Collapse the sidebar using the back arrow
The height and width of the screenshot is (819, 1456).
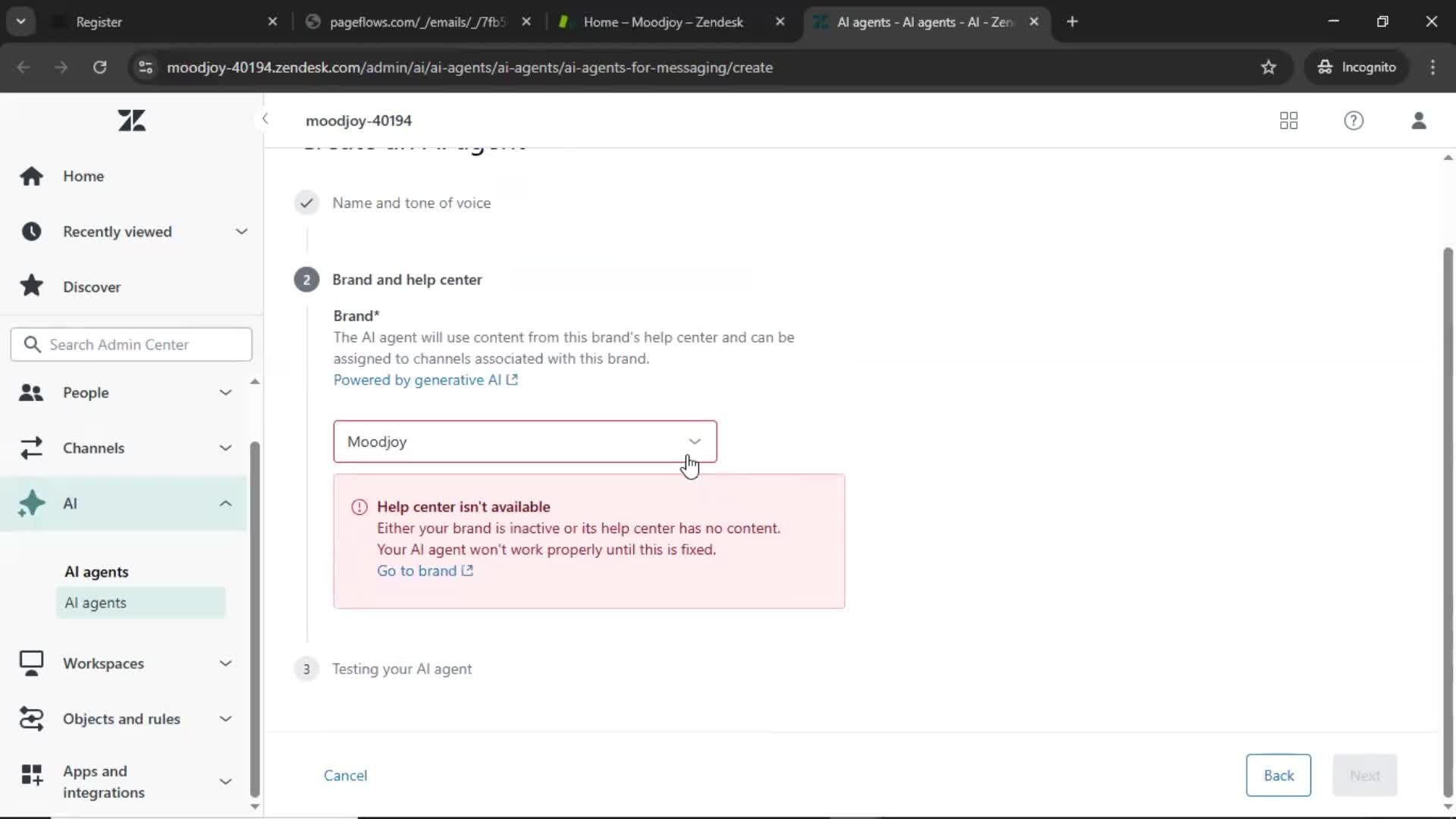point(265,119)
